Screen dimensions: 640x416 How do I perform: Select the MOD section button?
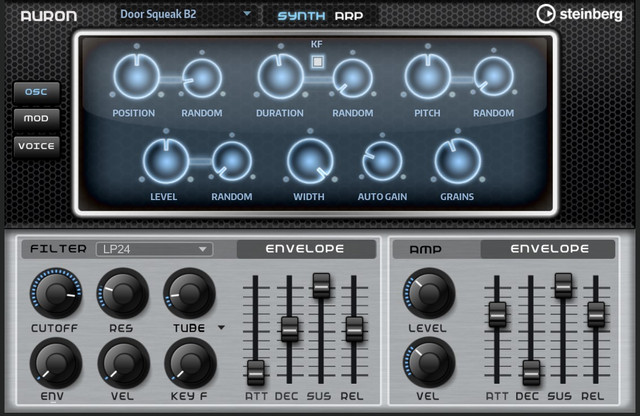pos(36,119)
